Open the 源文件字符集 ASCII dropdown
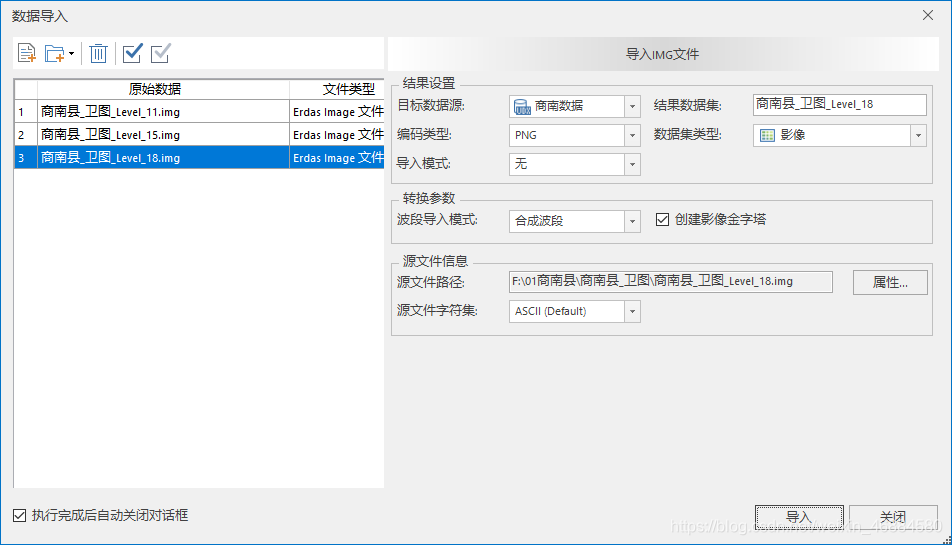 click(x=632, y=311)
